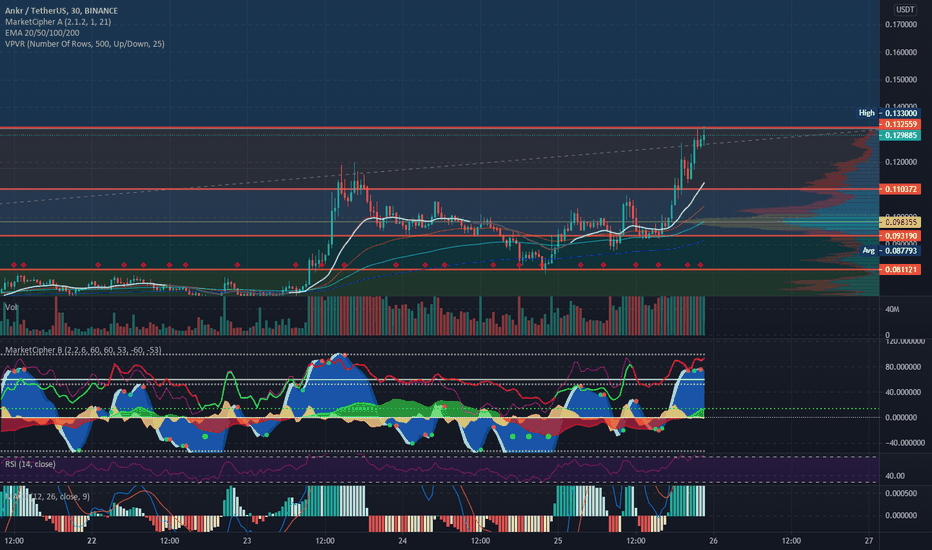Select the High 0.133000 price tag
This screenshot has height=550, width=932.
[x=889, y=113]
